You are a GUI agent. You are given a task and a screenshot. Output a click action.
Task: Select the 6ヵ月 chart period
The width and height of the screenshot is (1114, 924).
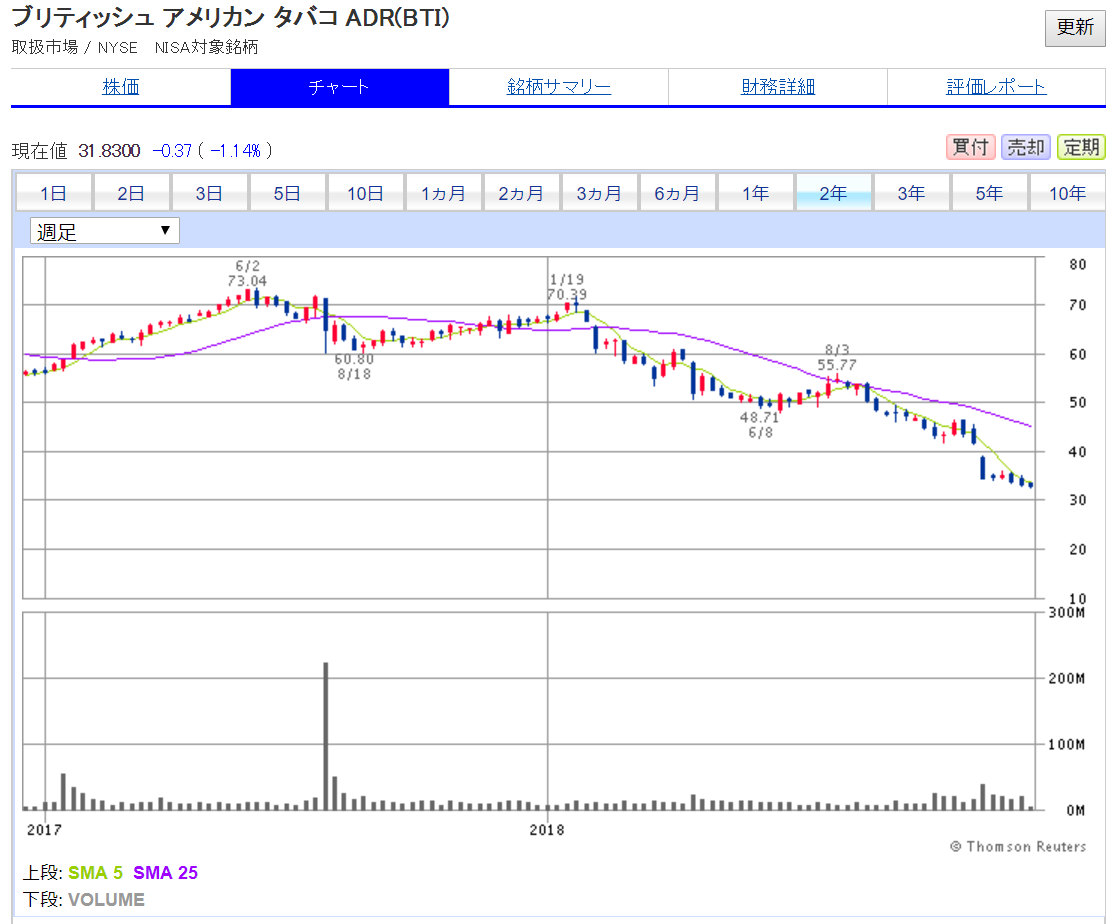[x=677, y=193]
